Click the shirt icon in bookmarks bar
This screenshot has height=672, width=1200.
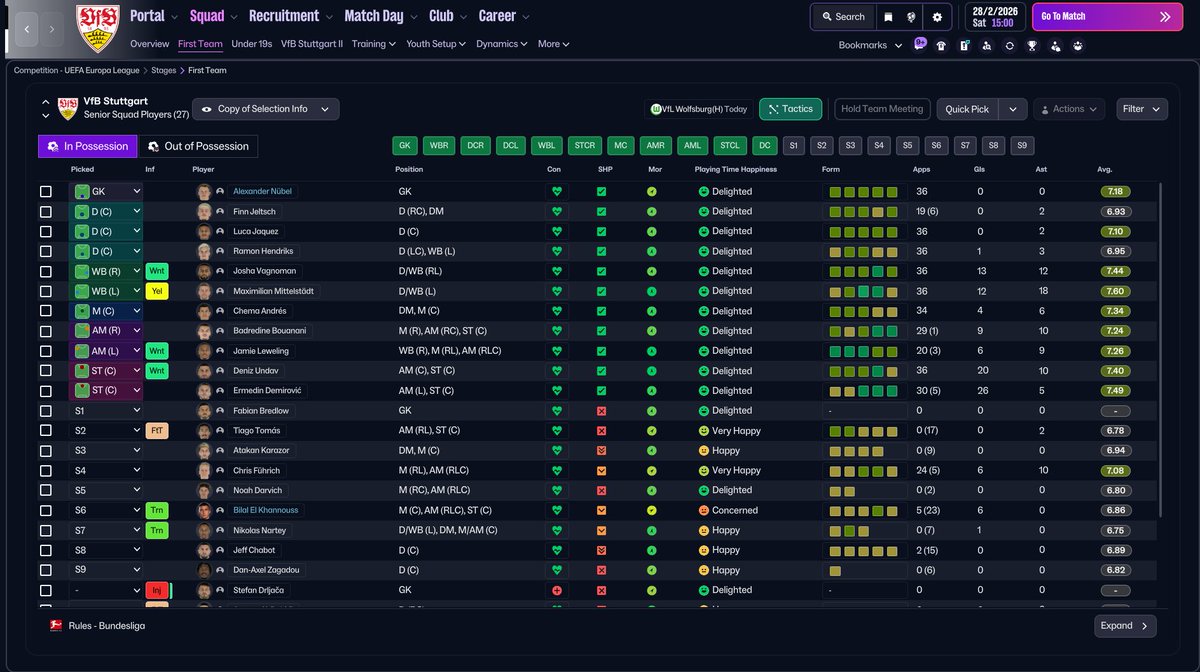[941, 45]
